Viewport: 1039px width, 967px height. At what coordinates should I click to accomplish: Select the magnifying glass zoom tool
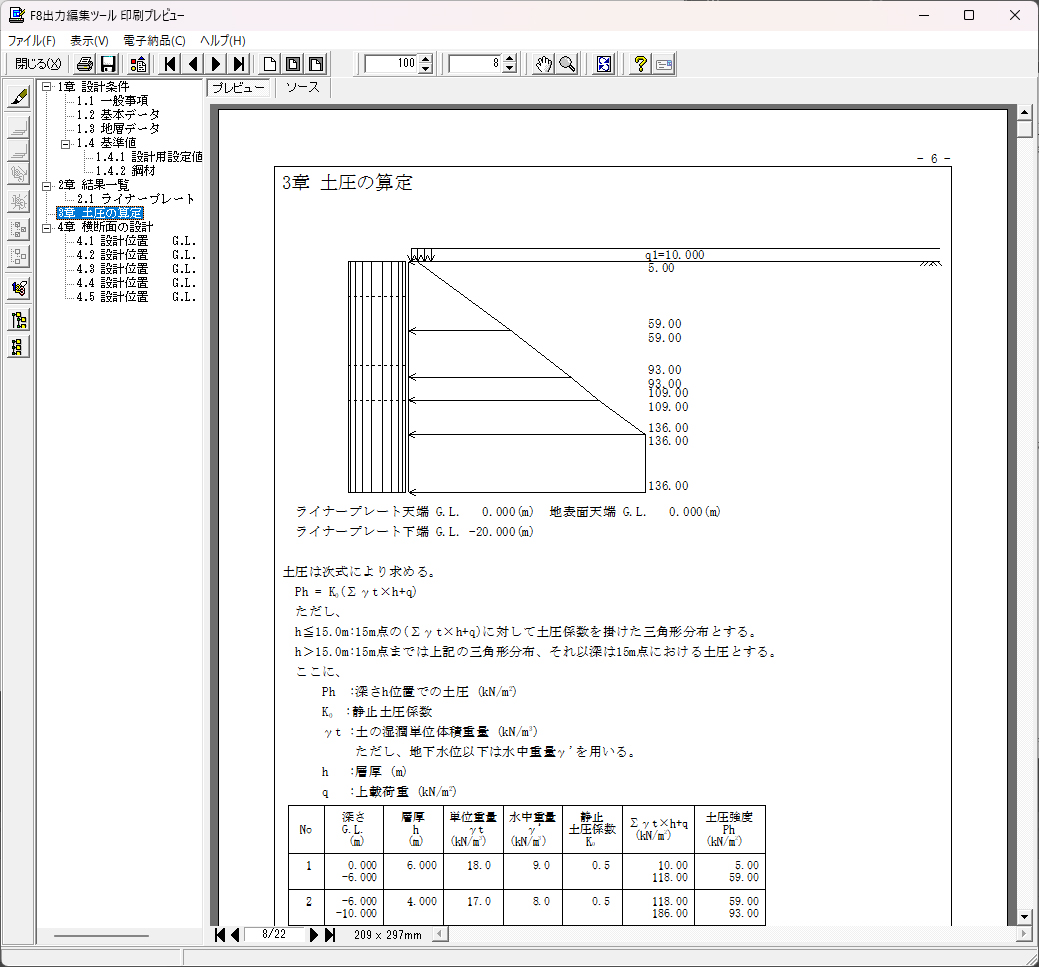[567, 64]
